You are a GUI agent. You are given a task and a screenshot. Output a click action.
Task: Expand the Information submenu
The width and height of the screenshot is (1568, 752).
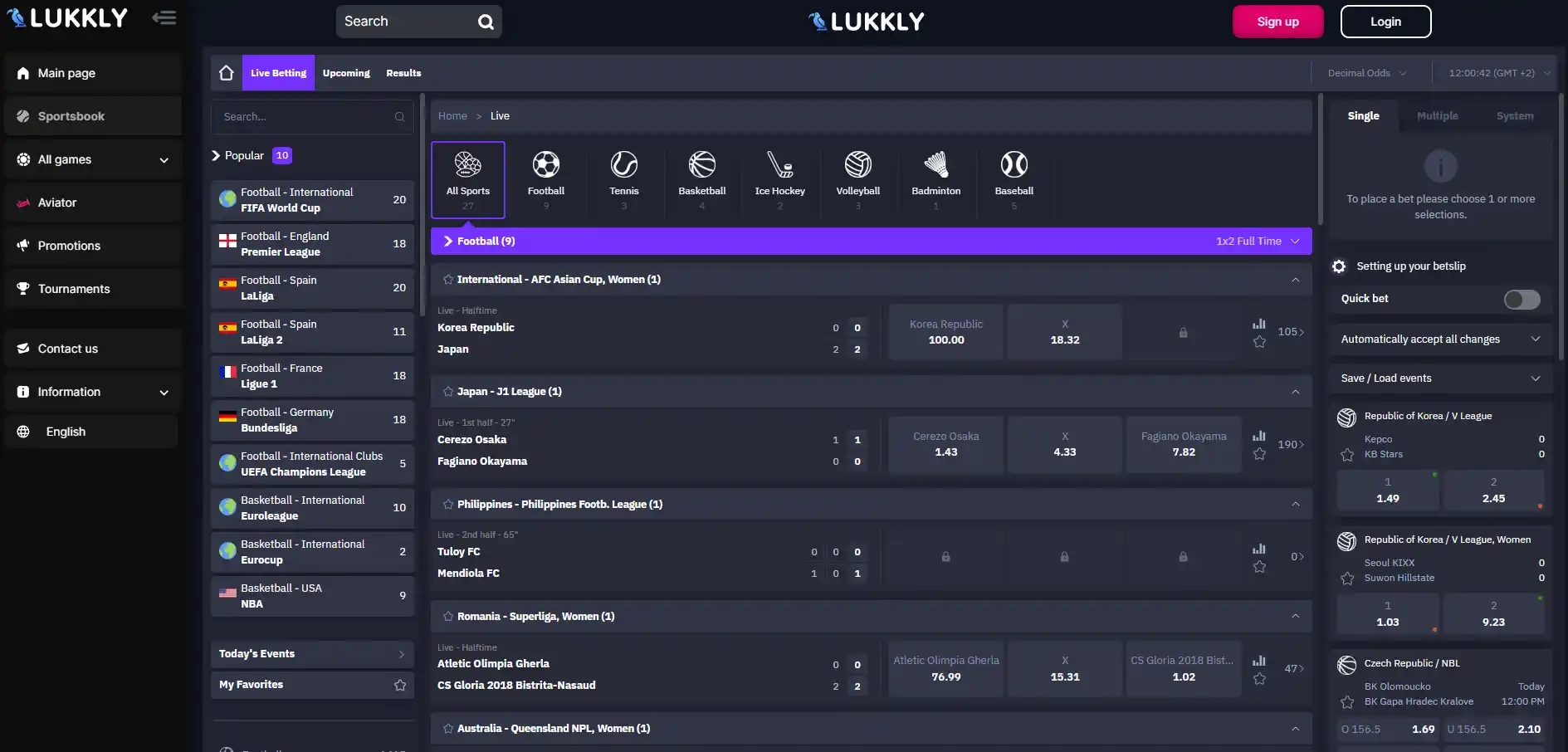(x=164, y=393)
